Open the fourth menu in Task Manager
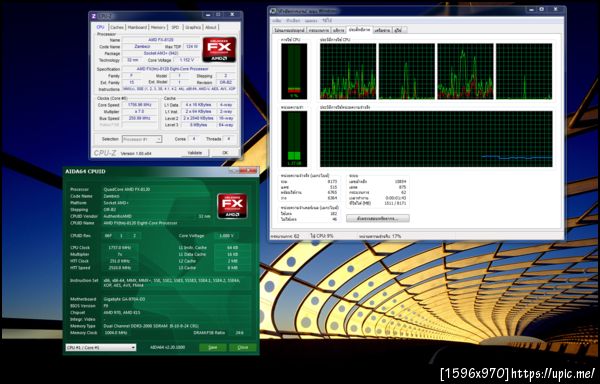This screenshot has width=600, height=384. point(326,21)
